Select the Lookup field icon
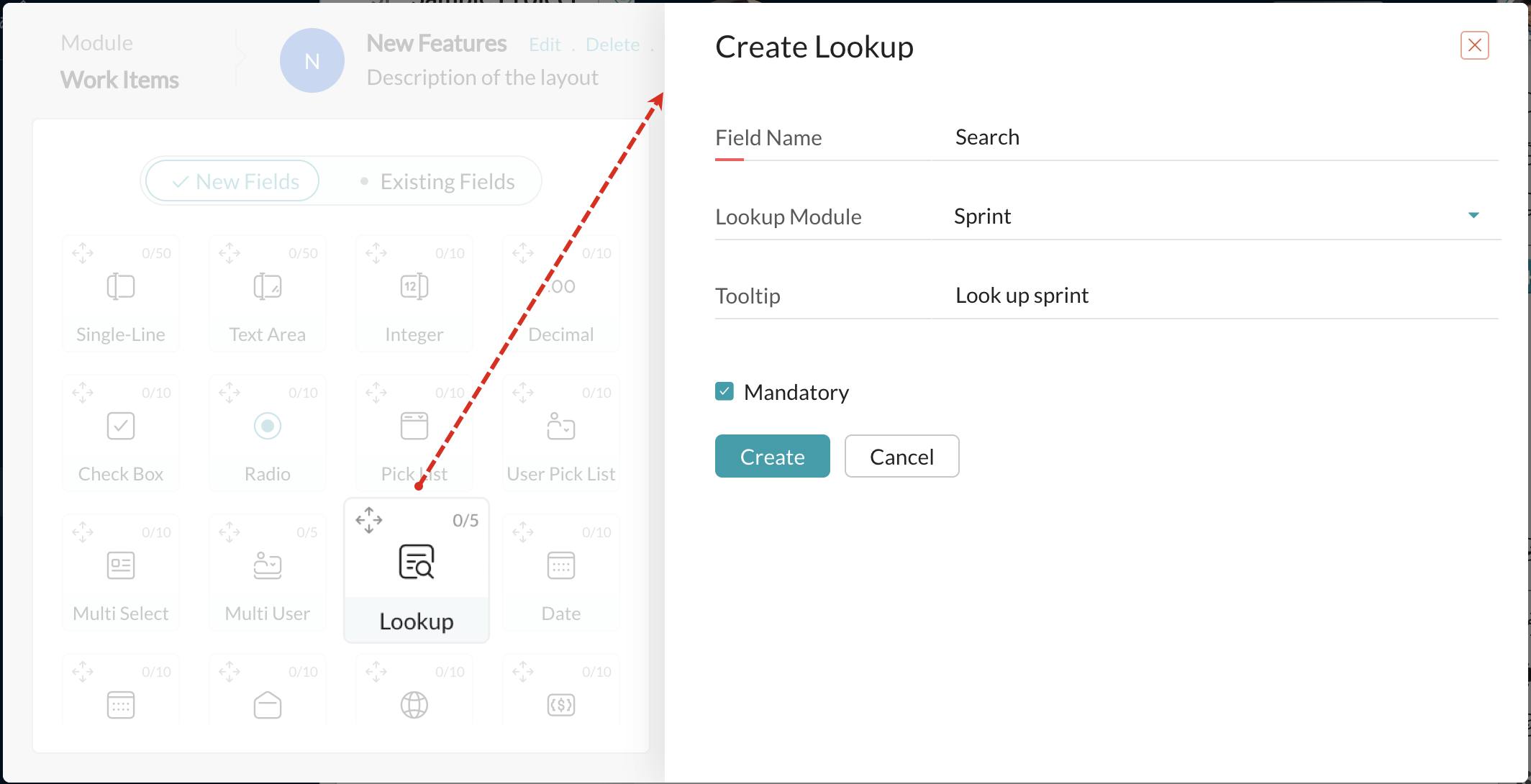 click(417, 562)
